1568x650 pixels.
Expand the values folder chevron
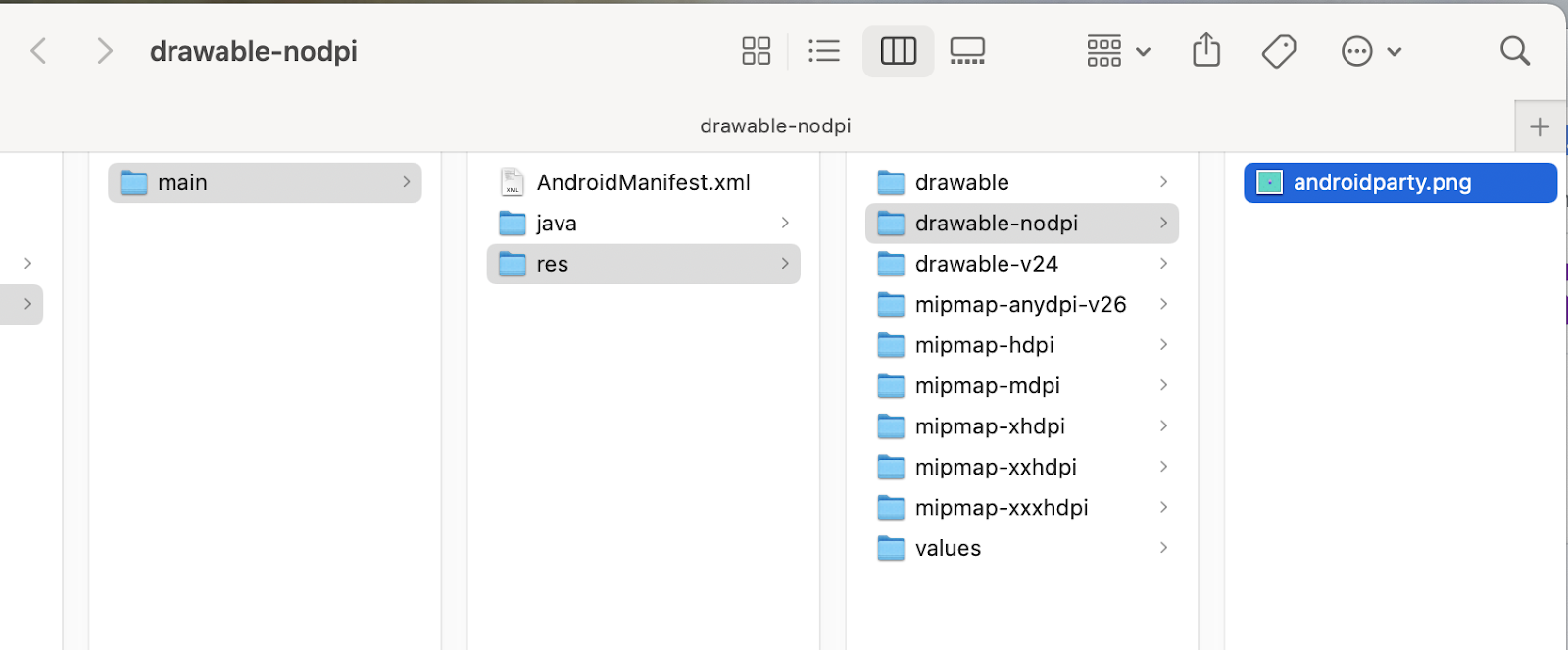(1163, 548)
